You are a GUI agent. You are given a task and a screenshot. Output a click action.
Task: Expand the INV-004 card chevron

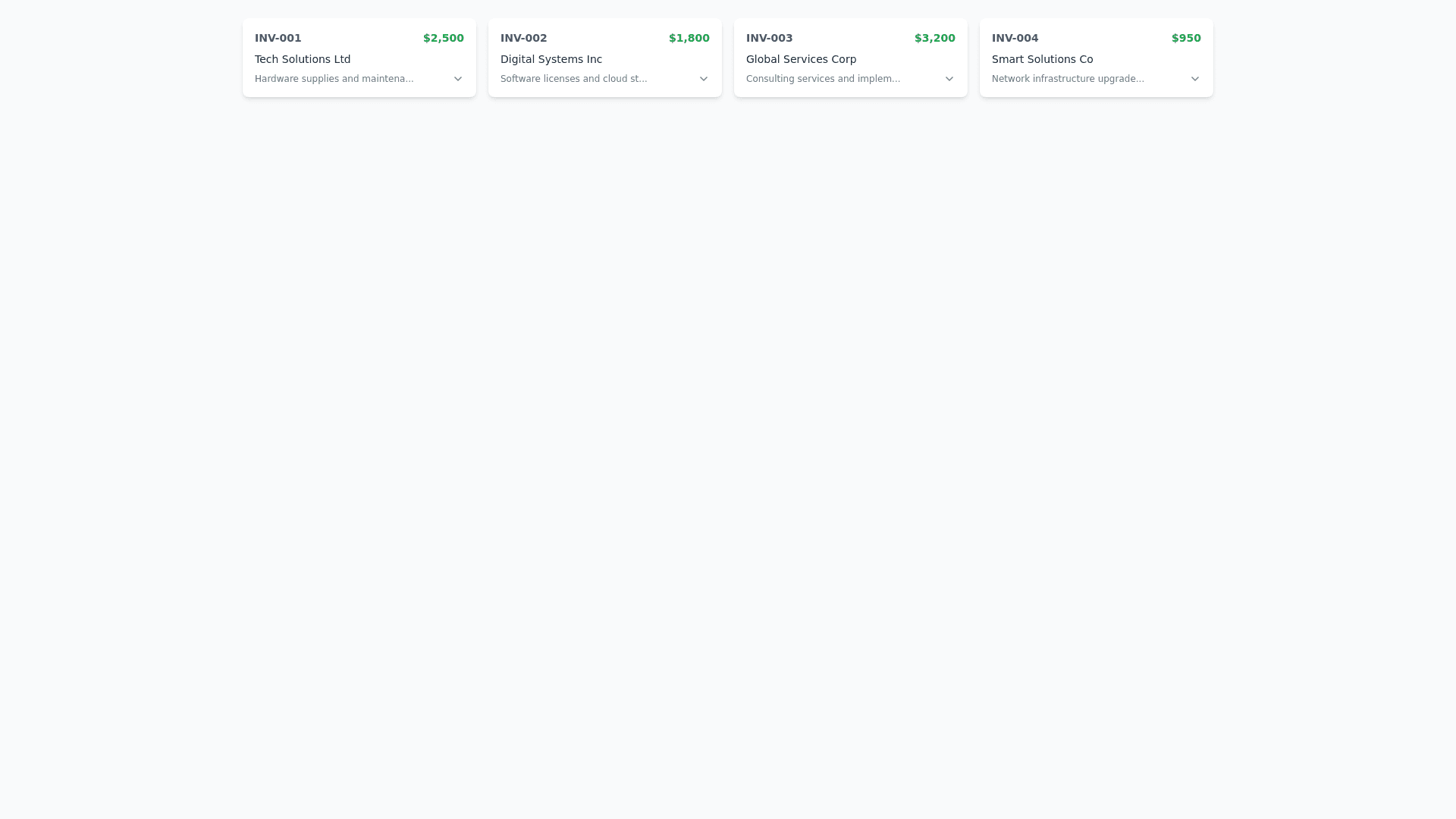[x=1195, y=79]
